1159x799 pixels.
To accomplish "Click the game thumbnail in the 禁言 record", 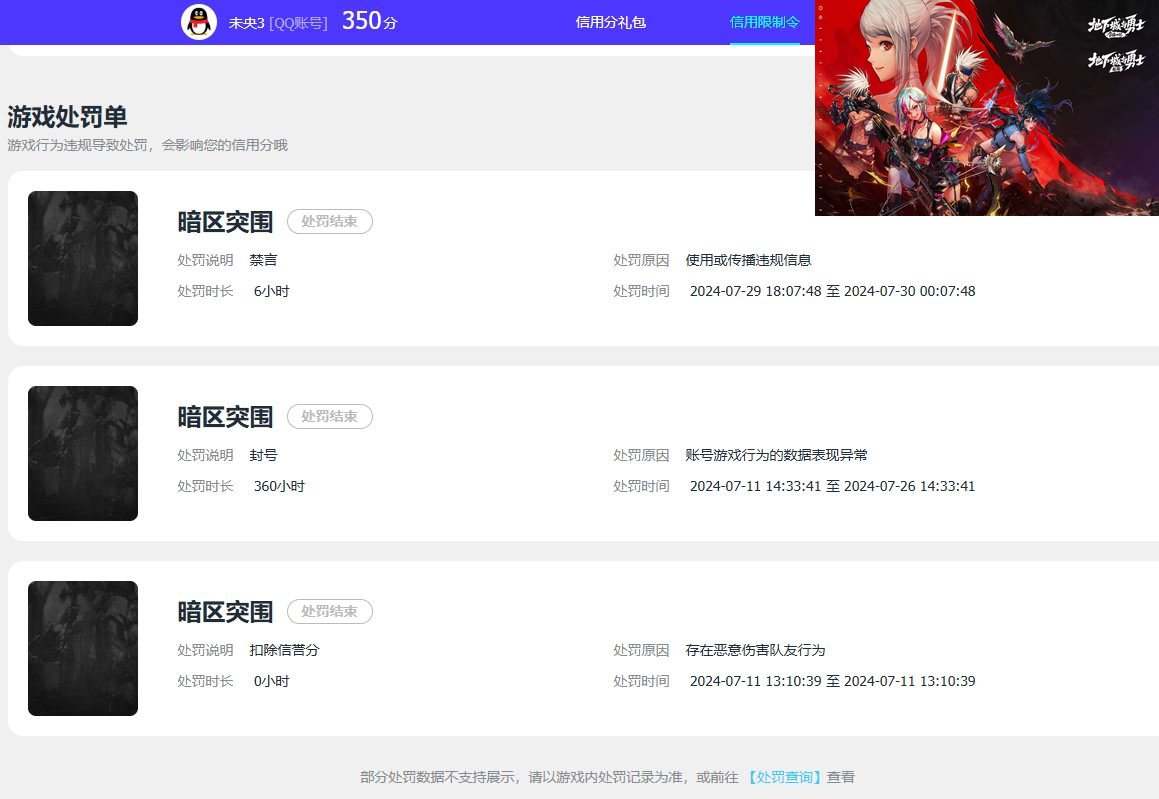I will [x=83, y=258].
